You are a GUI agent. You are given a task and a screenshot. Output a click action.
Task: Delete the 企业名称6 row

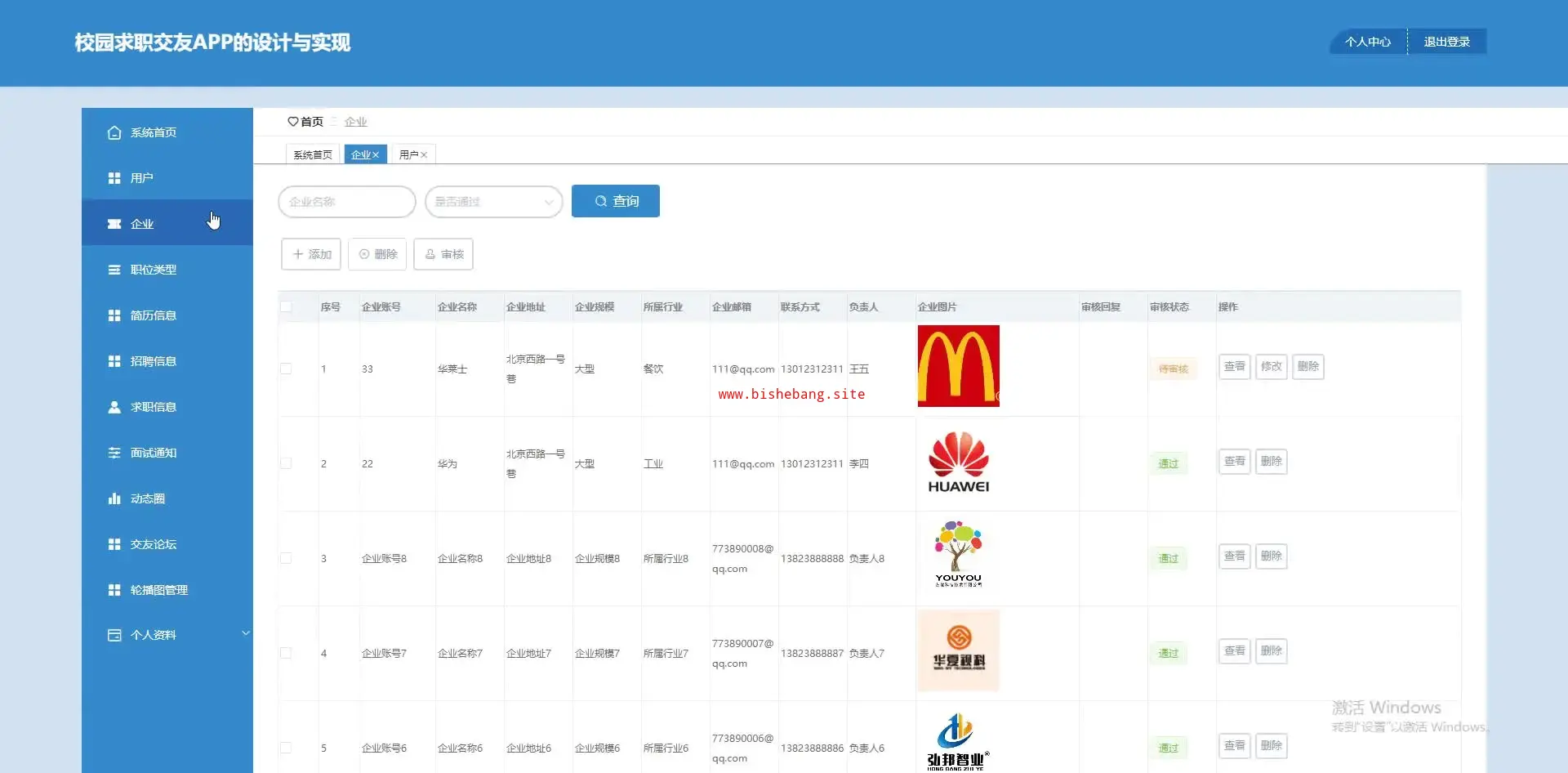[1272, 746]
